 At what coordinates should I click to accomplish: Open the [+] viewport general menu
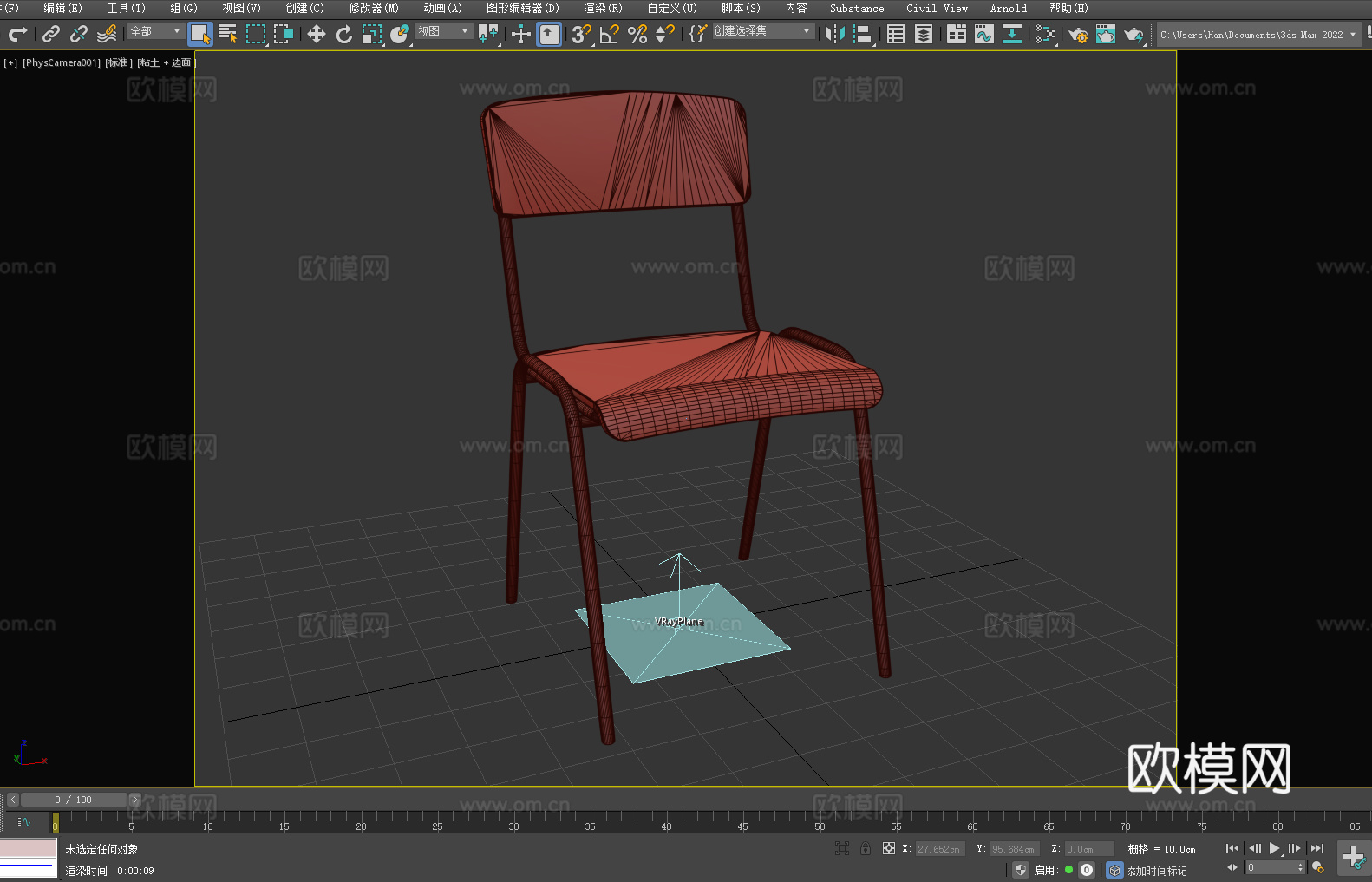click(x=10, y=62)
